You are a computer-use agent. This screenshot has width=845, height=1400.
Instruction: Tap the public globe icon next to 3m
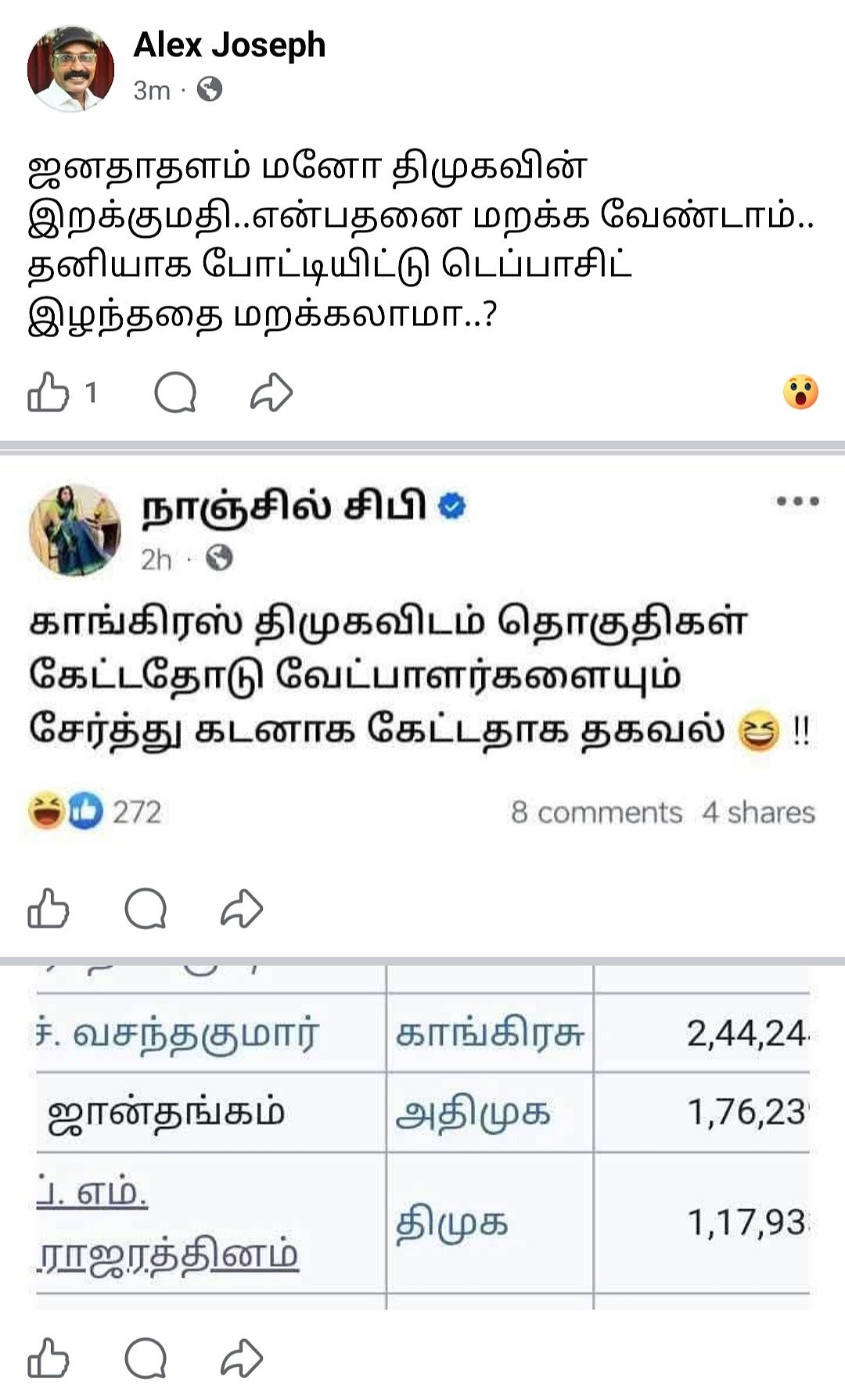(x=209, y=90)
